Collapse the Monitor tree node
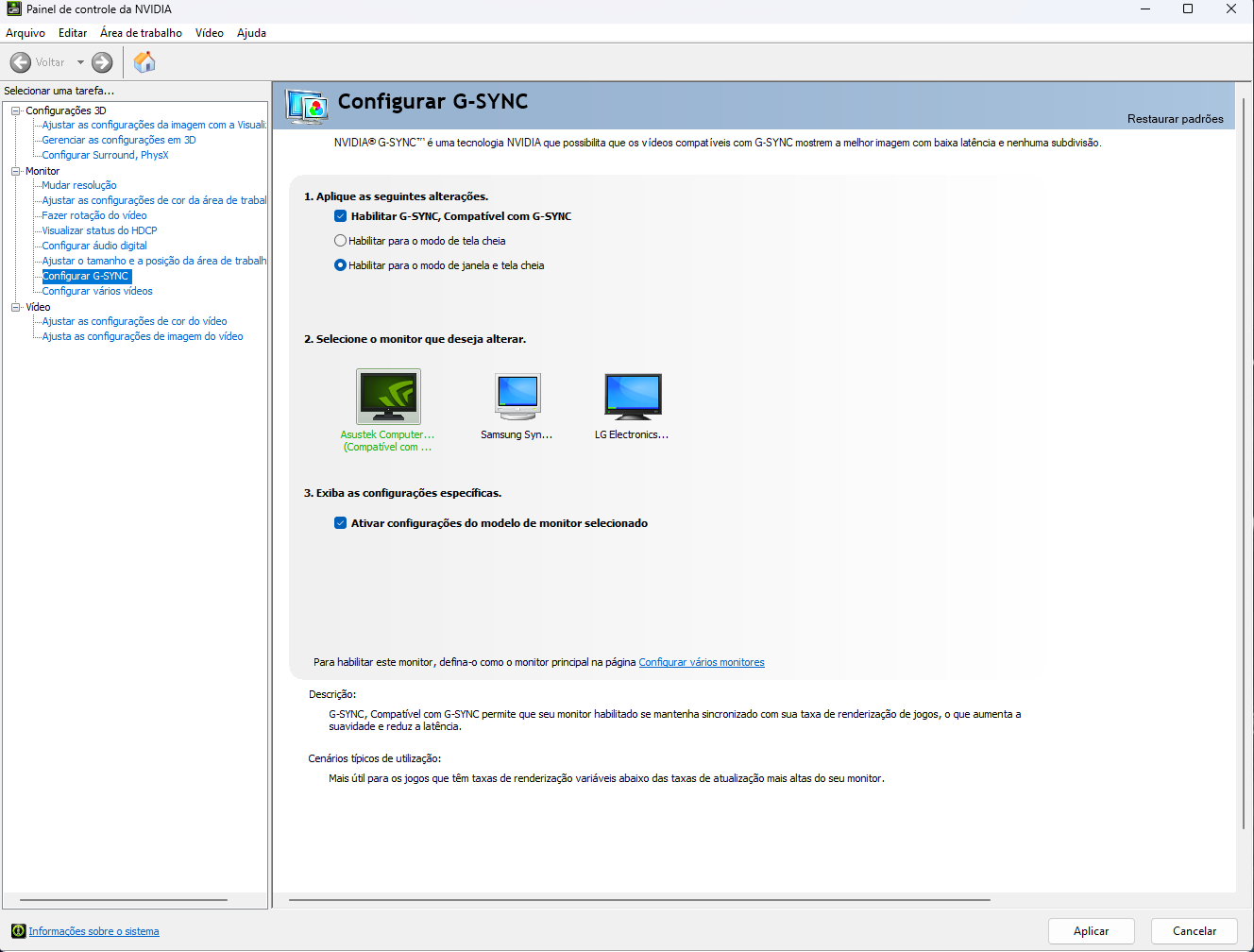This screenshot has height=952, width=1254. tap(16, 171)
